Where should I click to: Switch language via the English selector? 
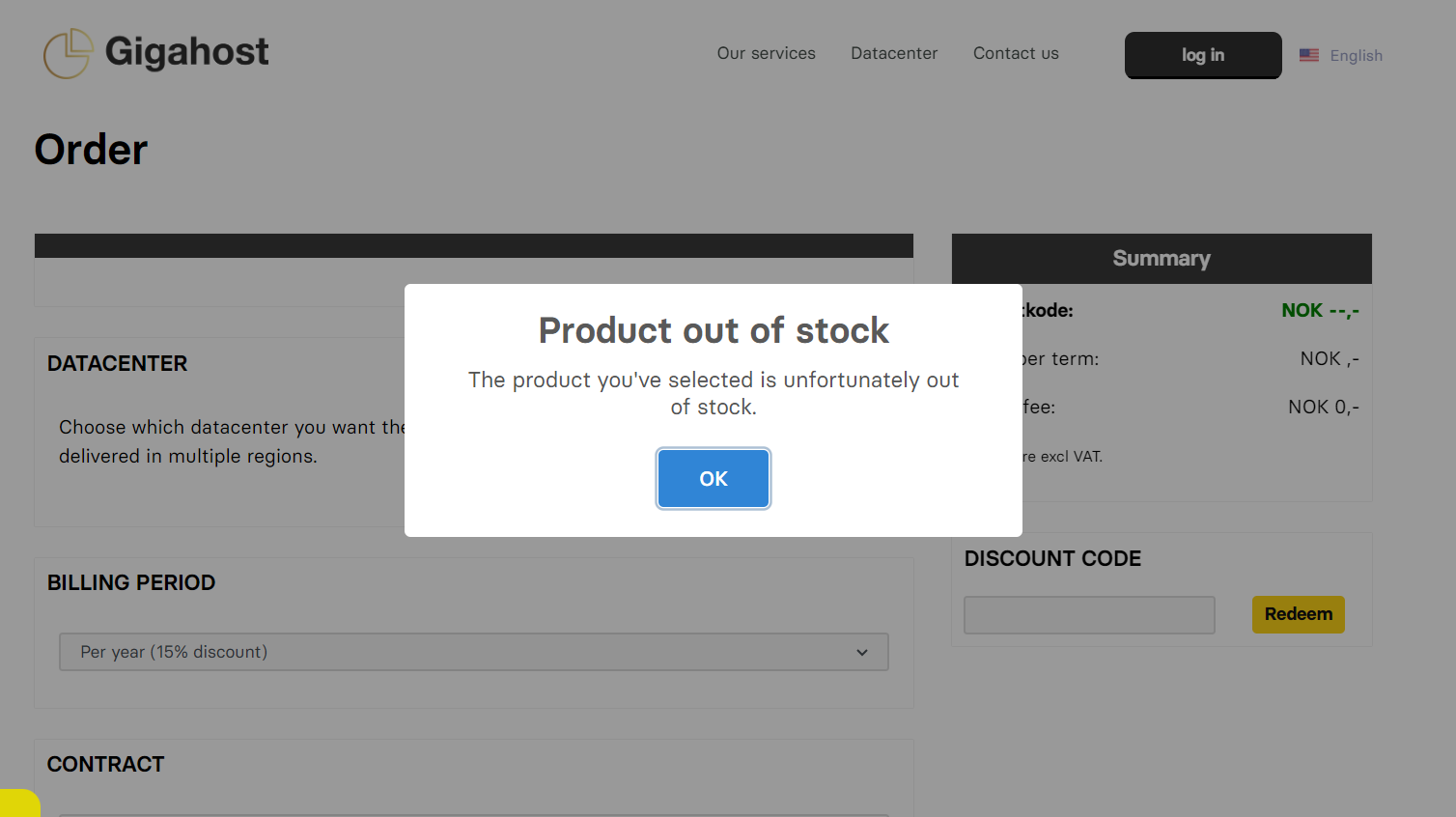(1356, 56)
